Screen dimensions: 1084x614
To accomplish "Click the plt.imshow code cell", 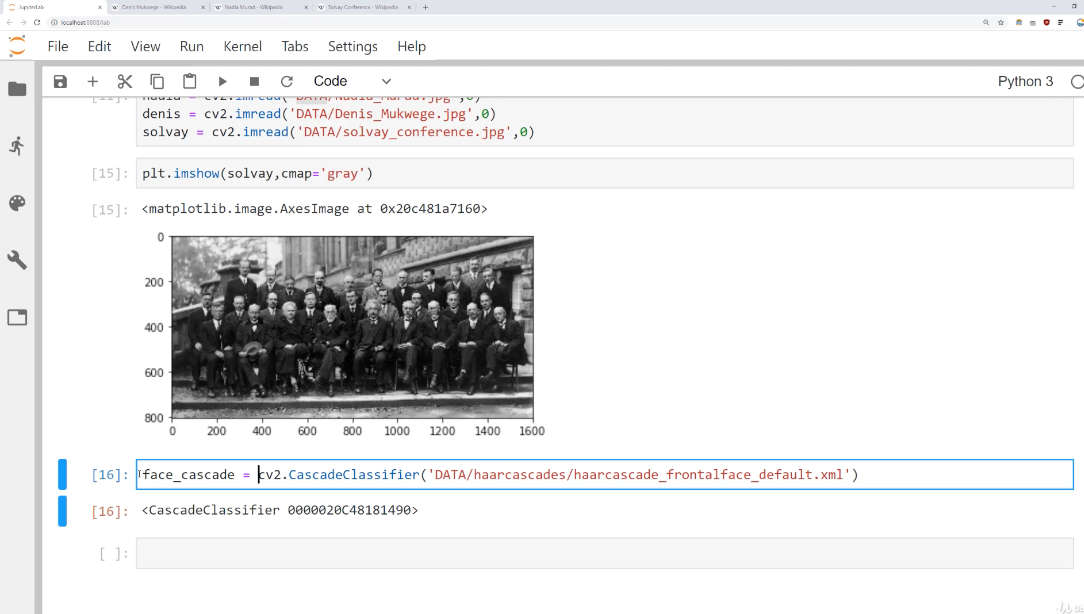I will [x=604, y=174].
